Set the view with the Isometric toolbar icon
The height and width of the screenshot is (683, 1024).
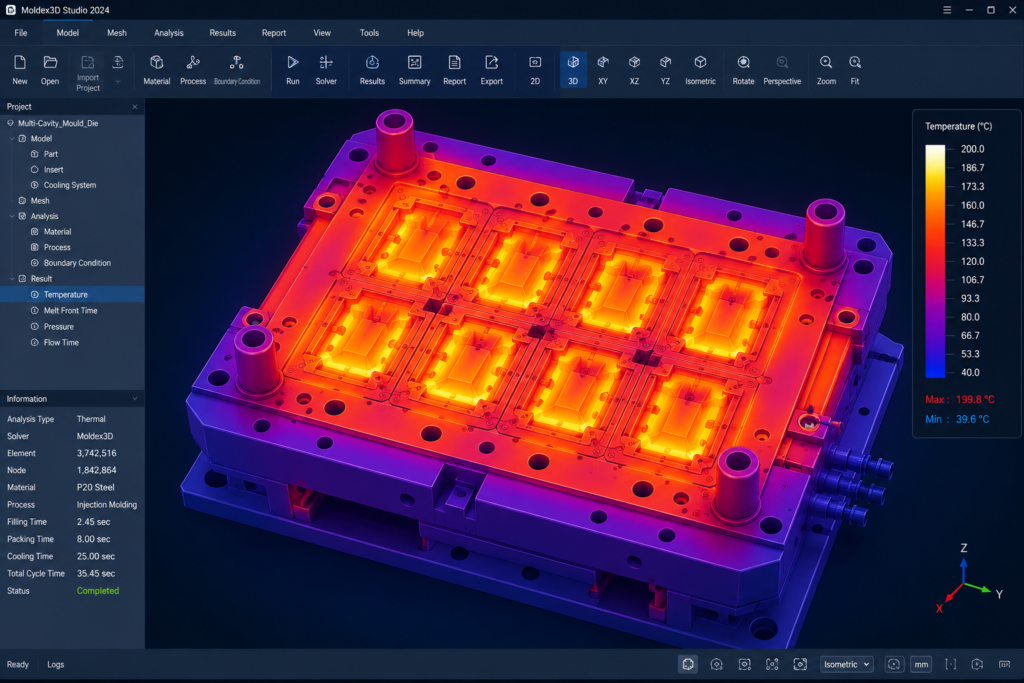[700, 70]
